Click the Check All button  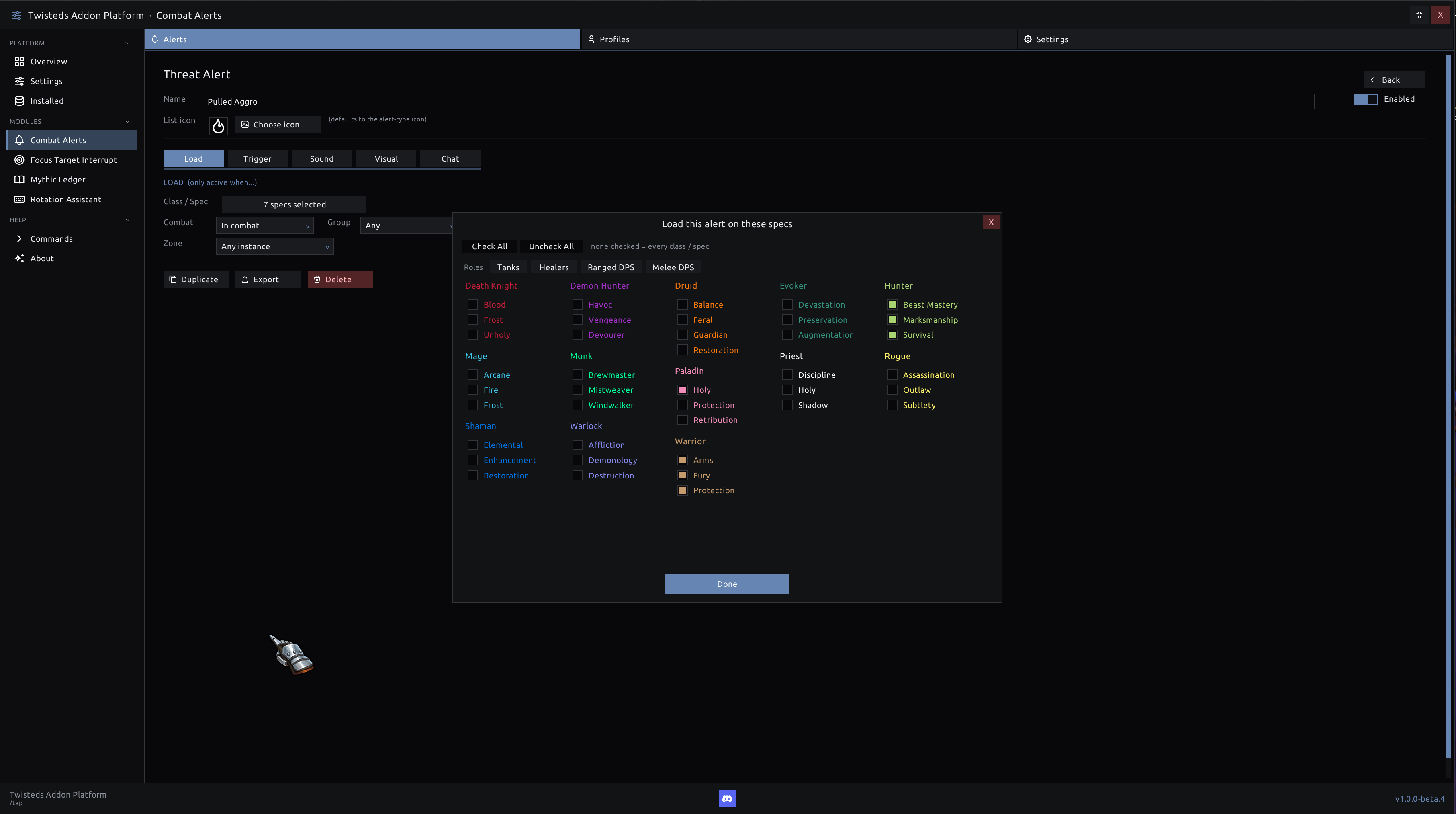click(x=489, y=246)
